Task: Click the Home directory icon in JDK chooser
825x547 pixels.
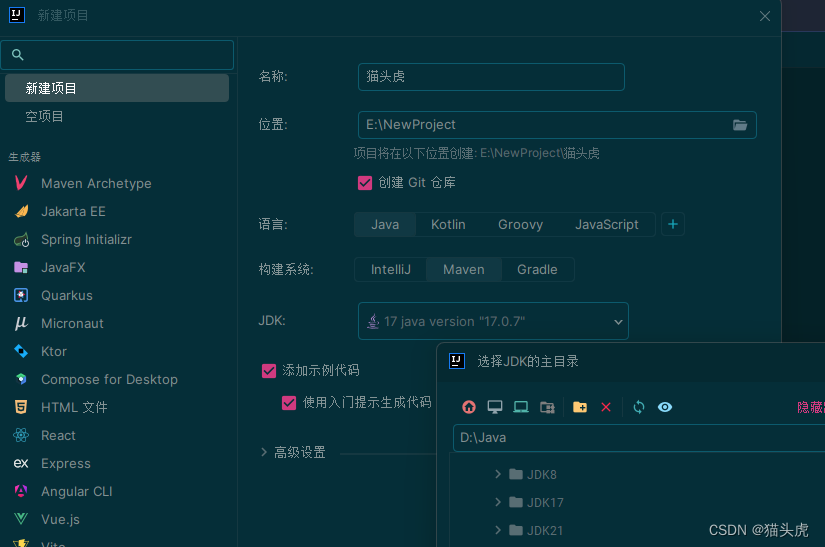Action: [469, 407]
